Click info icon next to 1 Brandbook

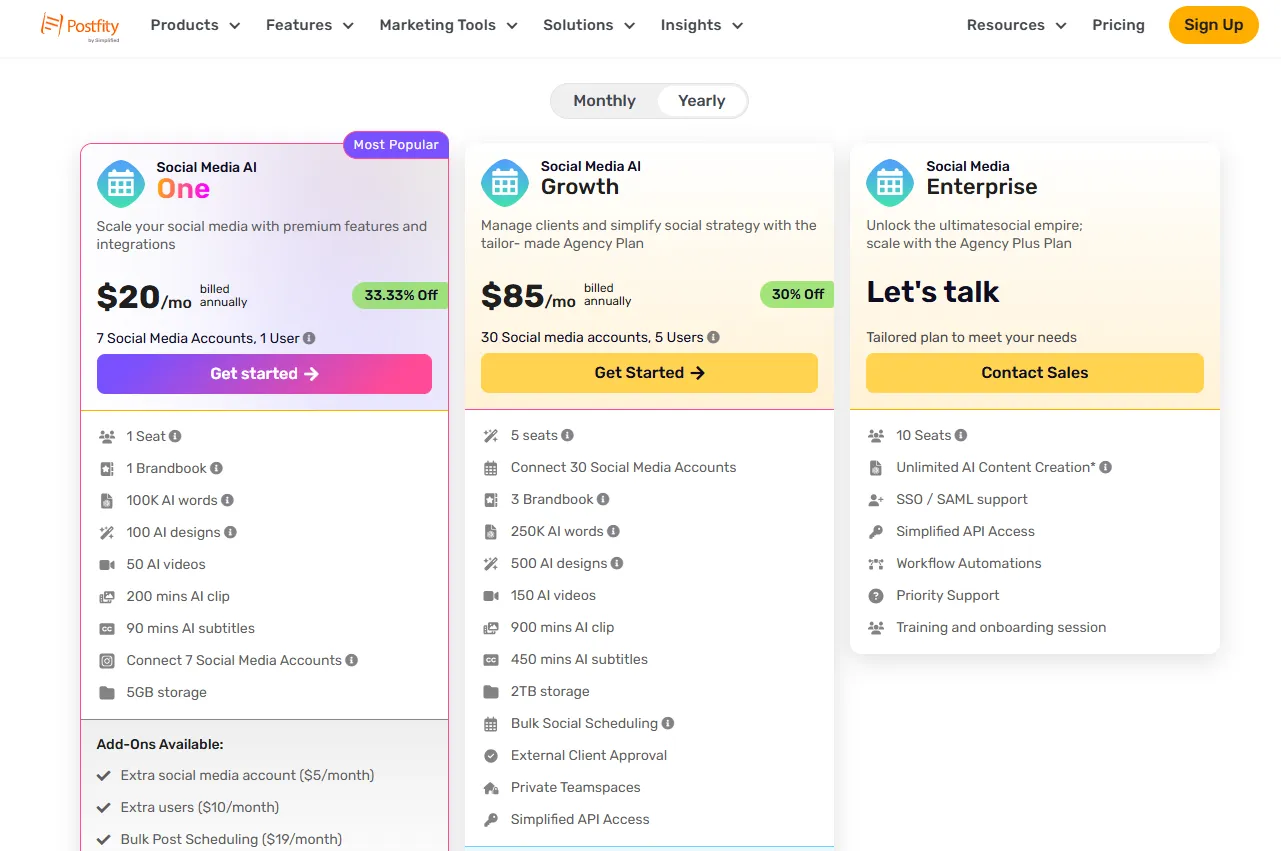coord(216,468)
